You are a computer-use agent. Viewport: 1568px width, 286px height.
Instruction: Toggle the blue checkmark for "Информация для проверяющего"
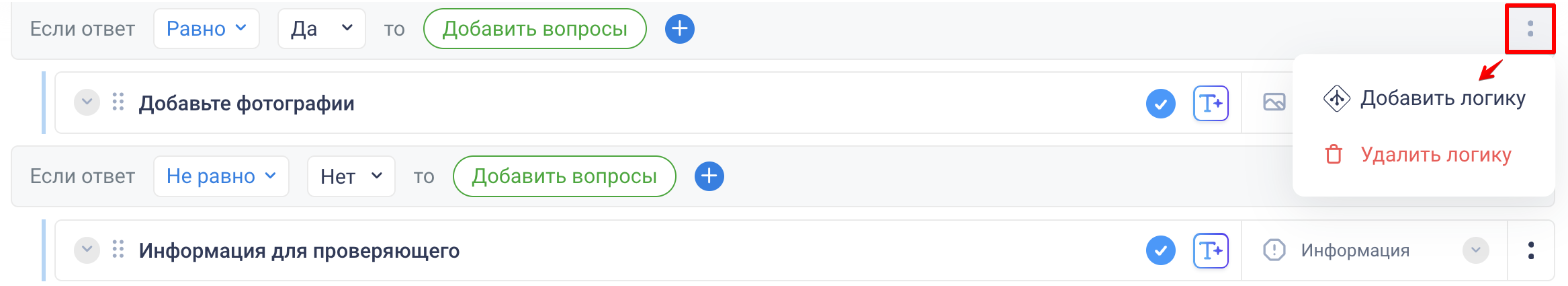tap(1160, 251)
